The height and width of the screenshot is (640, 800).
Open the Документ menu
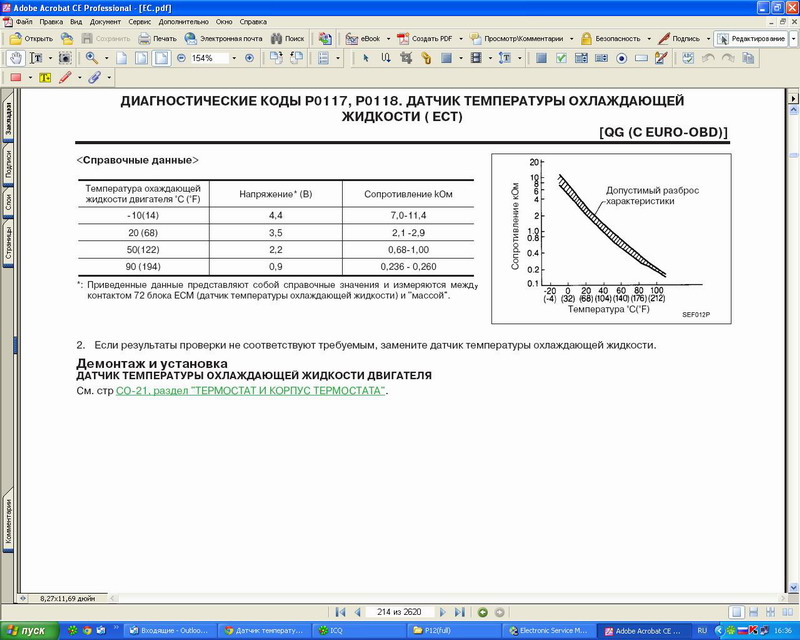coord(105,22)
